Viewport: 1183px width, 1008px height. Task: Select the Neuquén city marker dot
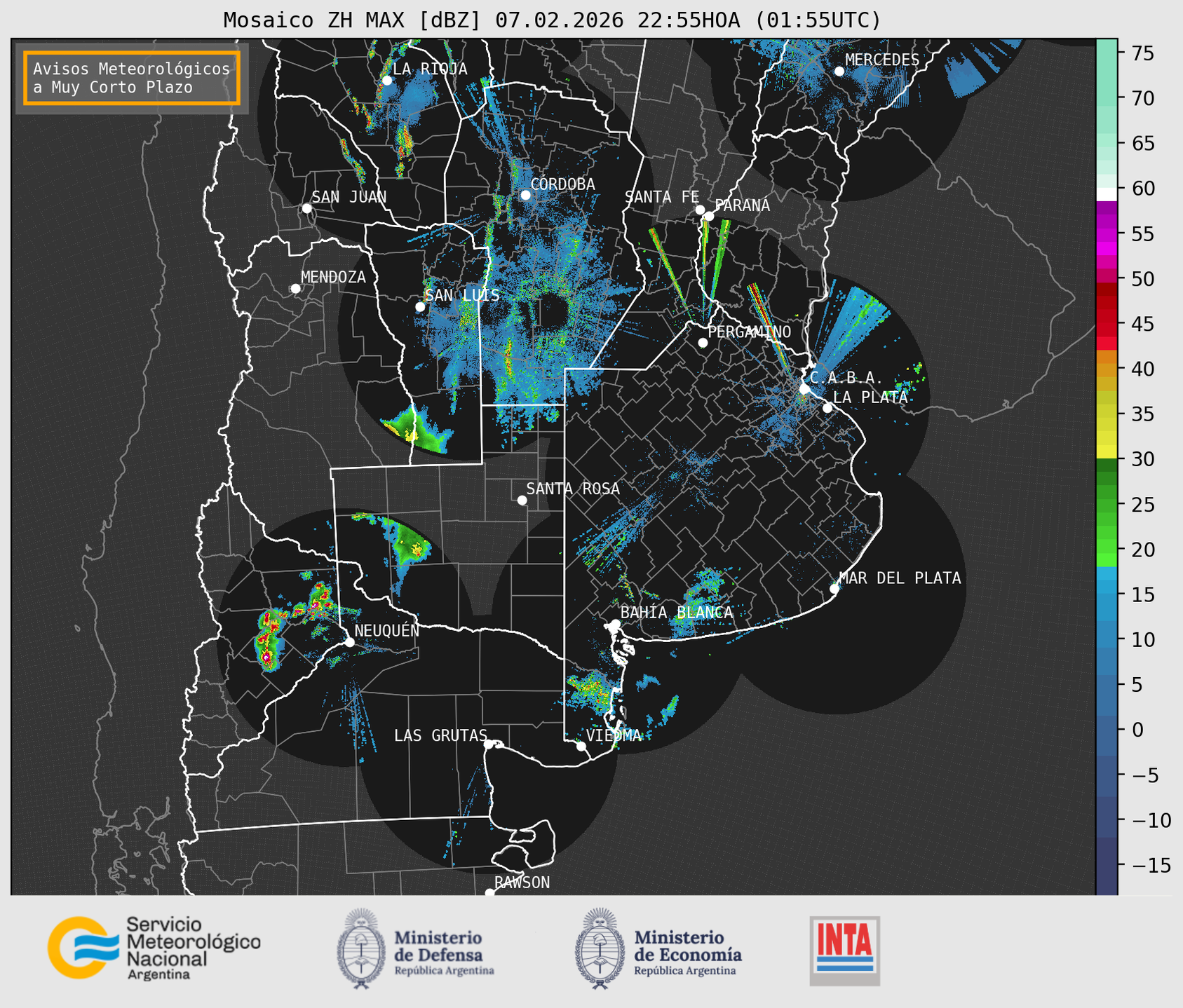[349, 642]
